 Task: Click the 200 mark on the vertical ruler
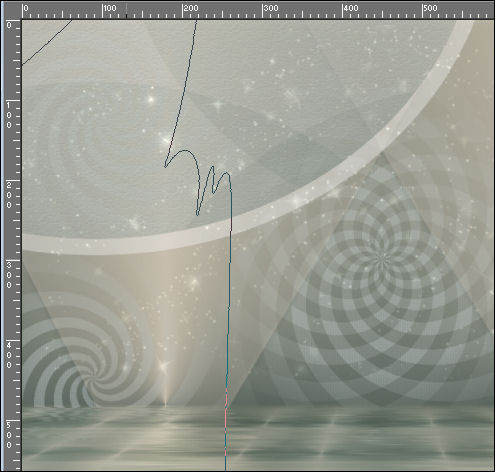(9, 195)
